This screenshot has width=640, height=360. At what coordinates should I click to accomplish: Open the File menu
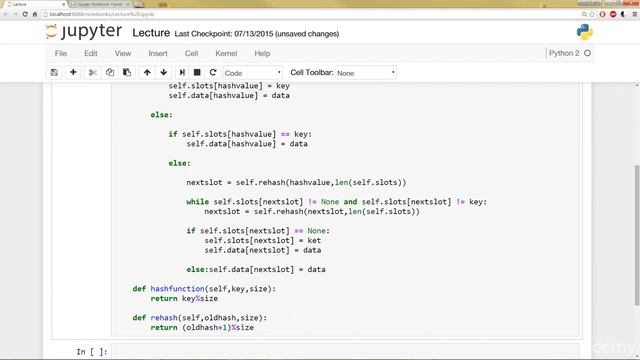point(61,53)
